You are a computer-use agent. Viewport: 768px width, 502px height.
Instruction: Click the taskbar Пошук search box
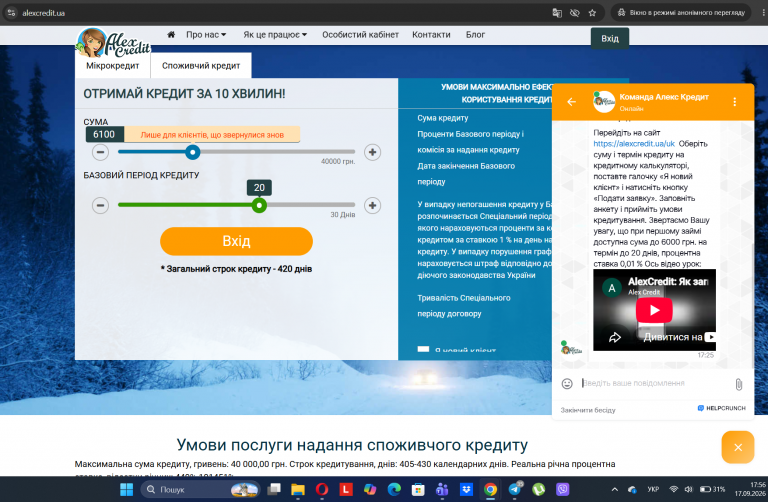pos(200,489)
